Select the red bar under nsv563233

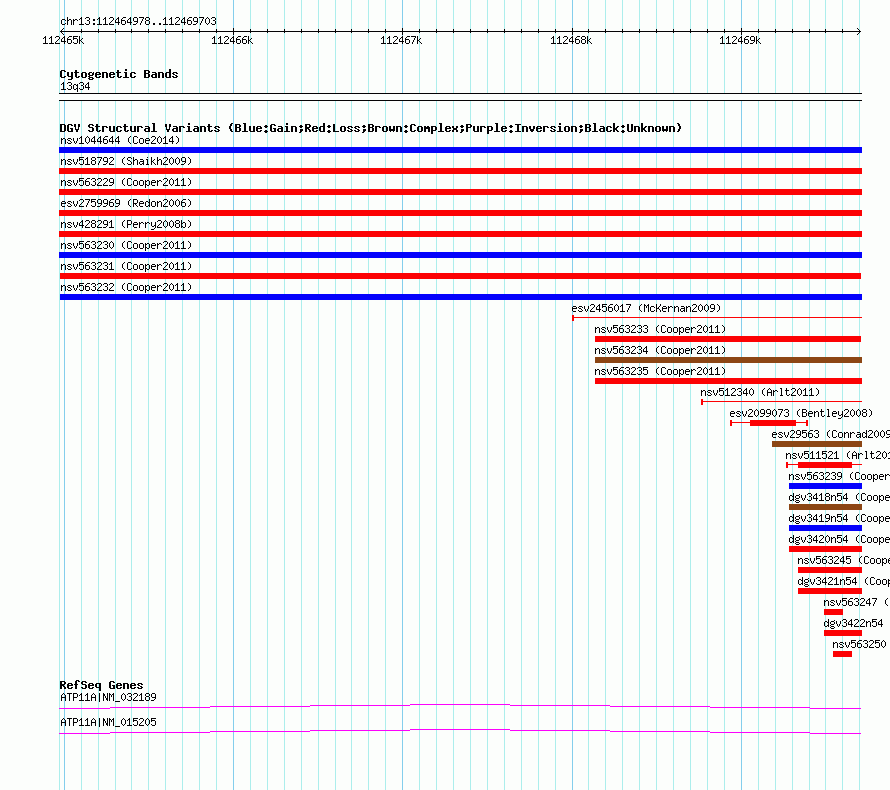tap(728, 339)
